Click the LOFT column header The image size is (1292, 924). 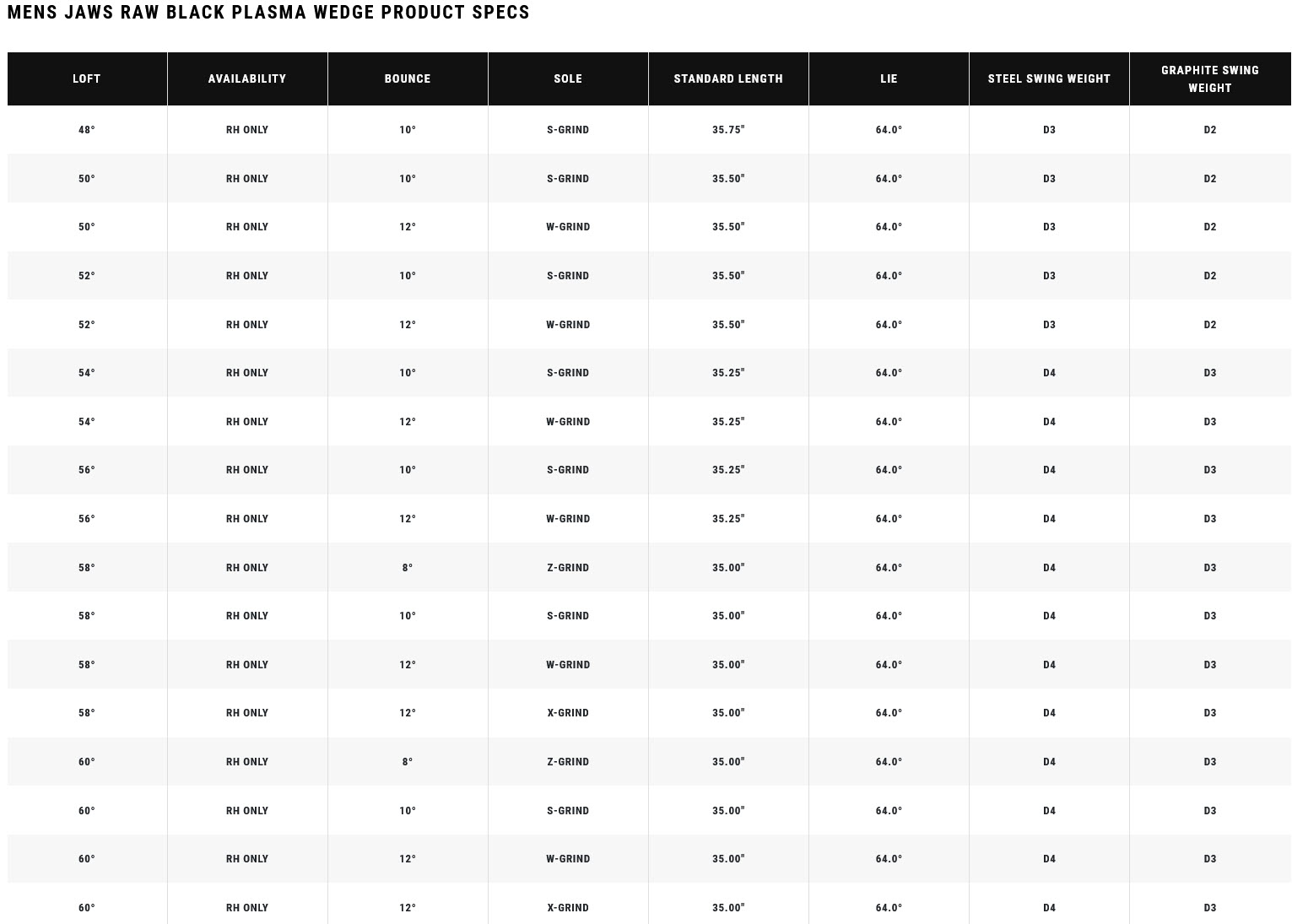(x=87, y=78)
